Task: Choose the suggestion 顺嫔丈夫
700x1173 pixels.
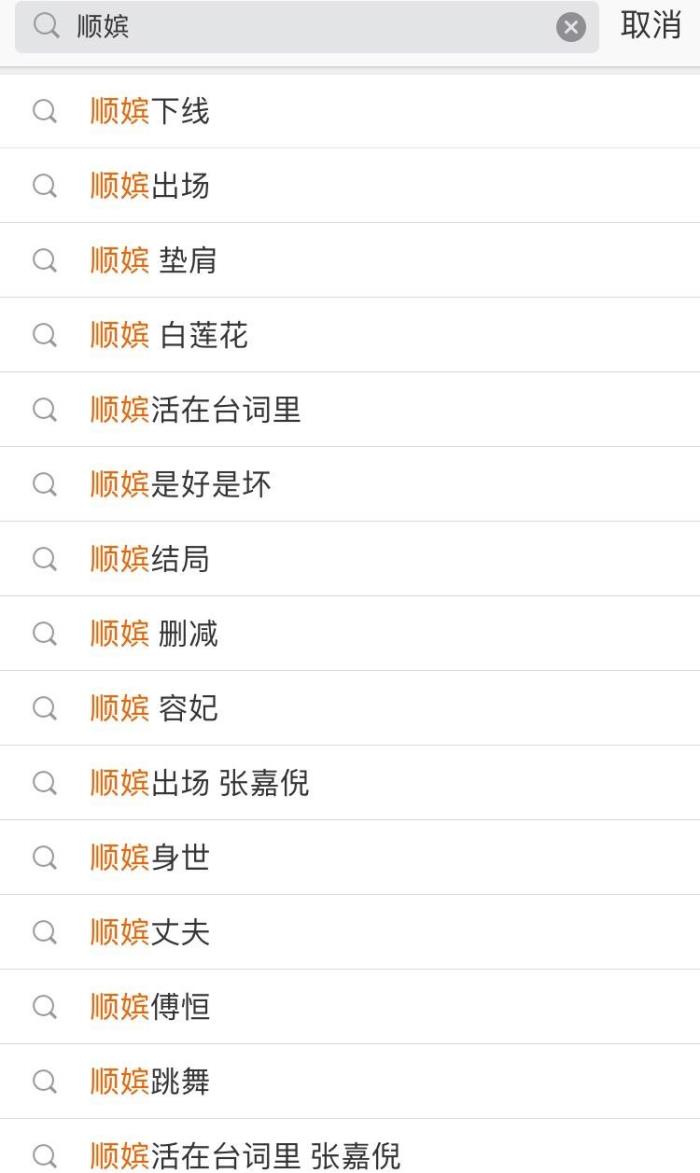Action: [150, 932]
